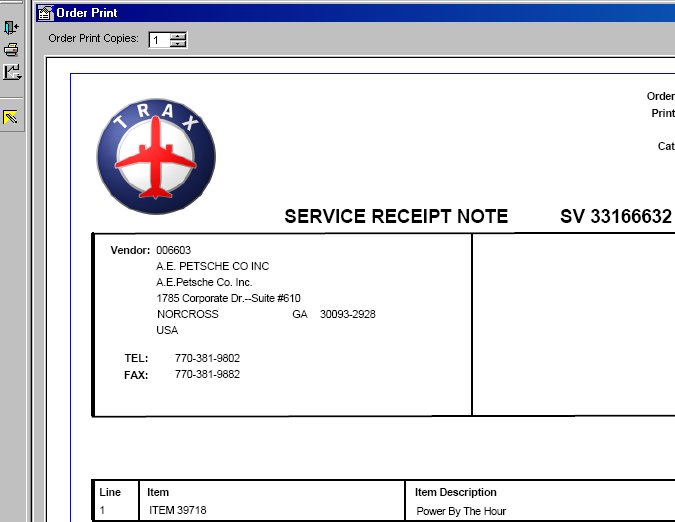This screenshot has width=675, height=522.
Task: Click the yellow pencil edit icon
Action: click(x=10, y=117)
